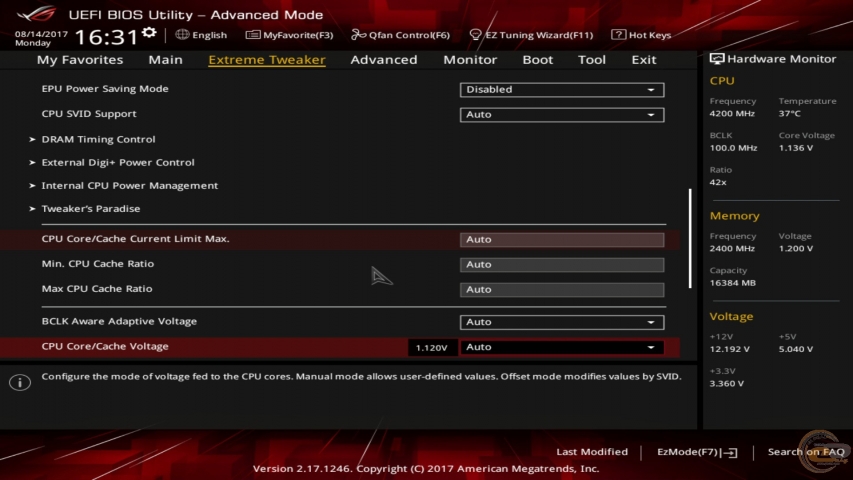Open EPU Power Saving Mode dropdown
Screen dimensions: 853x480
(x=561, y=89)
